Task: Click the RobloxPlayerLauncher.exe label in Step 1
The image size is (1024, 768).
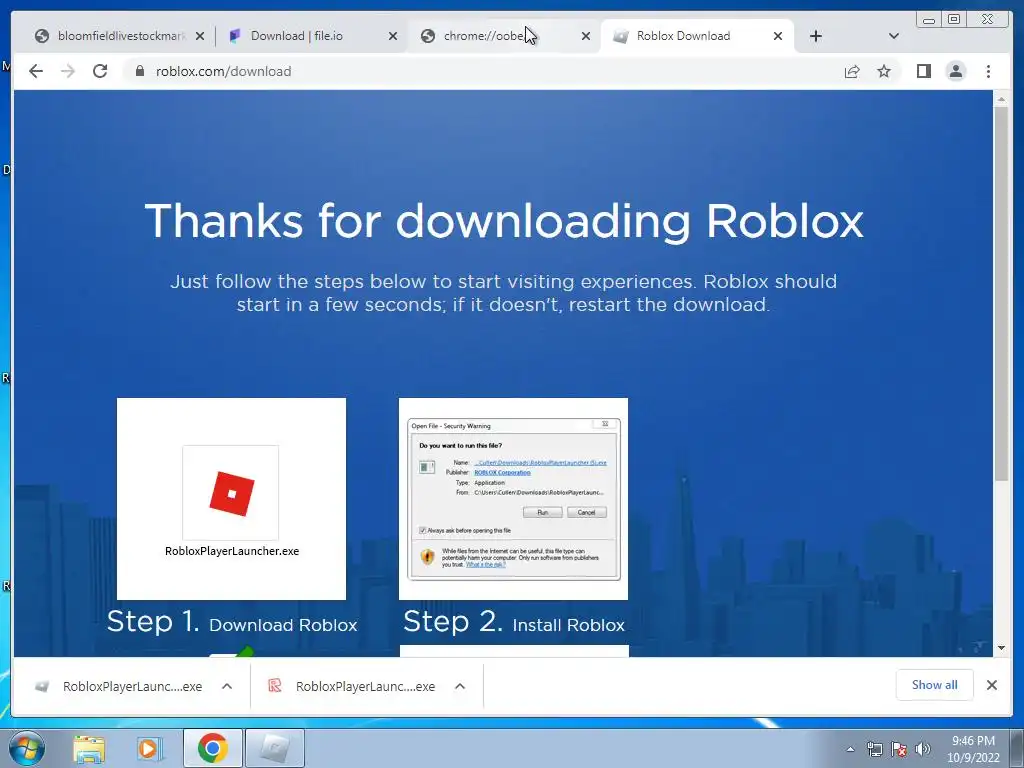Action: [232, 551]
